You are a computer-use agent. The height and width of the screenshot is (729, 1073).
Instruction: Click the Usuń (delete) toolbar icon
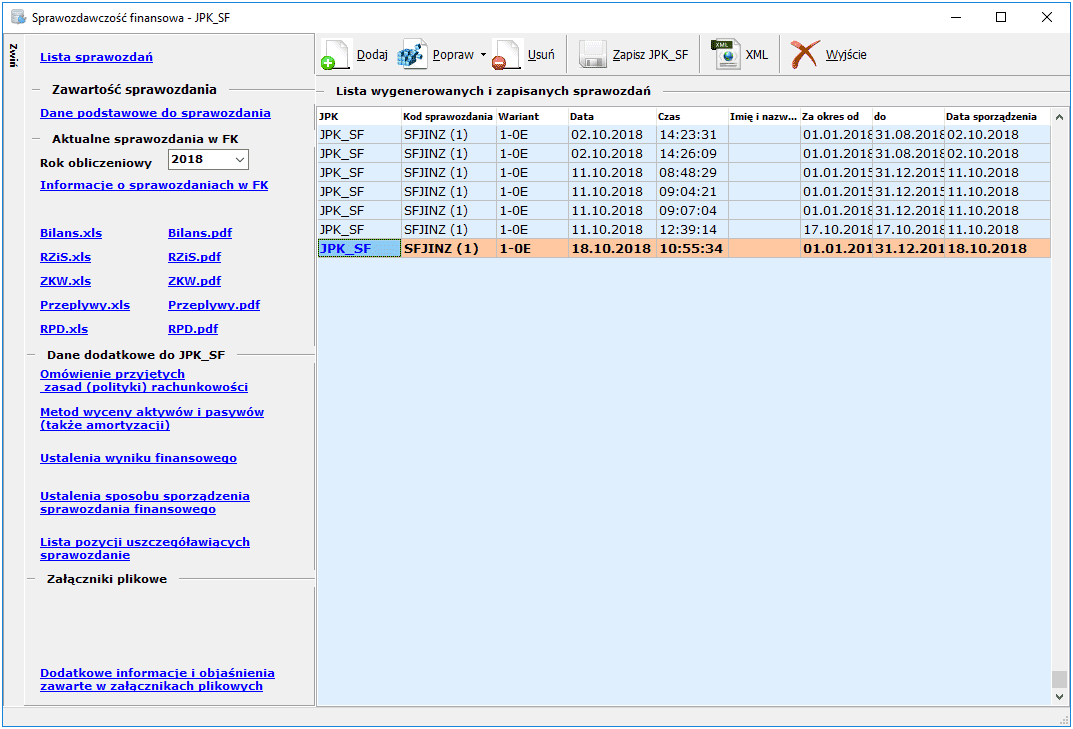507,55
